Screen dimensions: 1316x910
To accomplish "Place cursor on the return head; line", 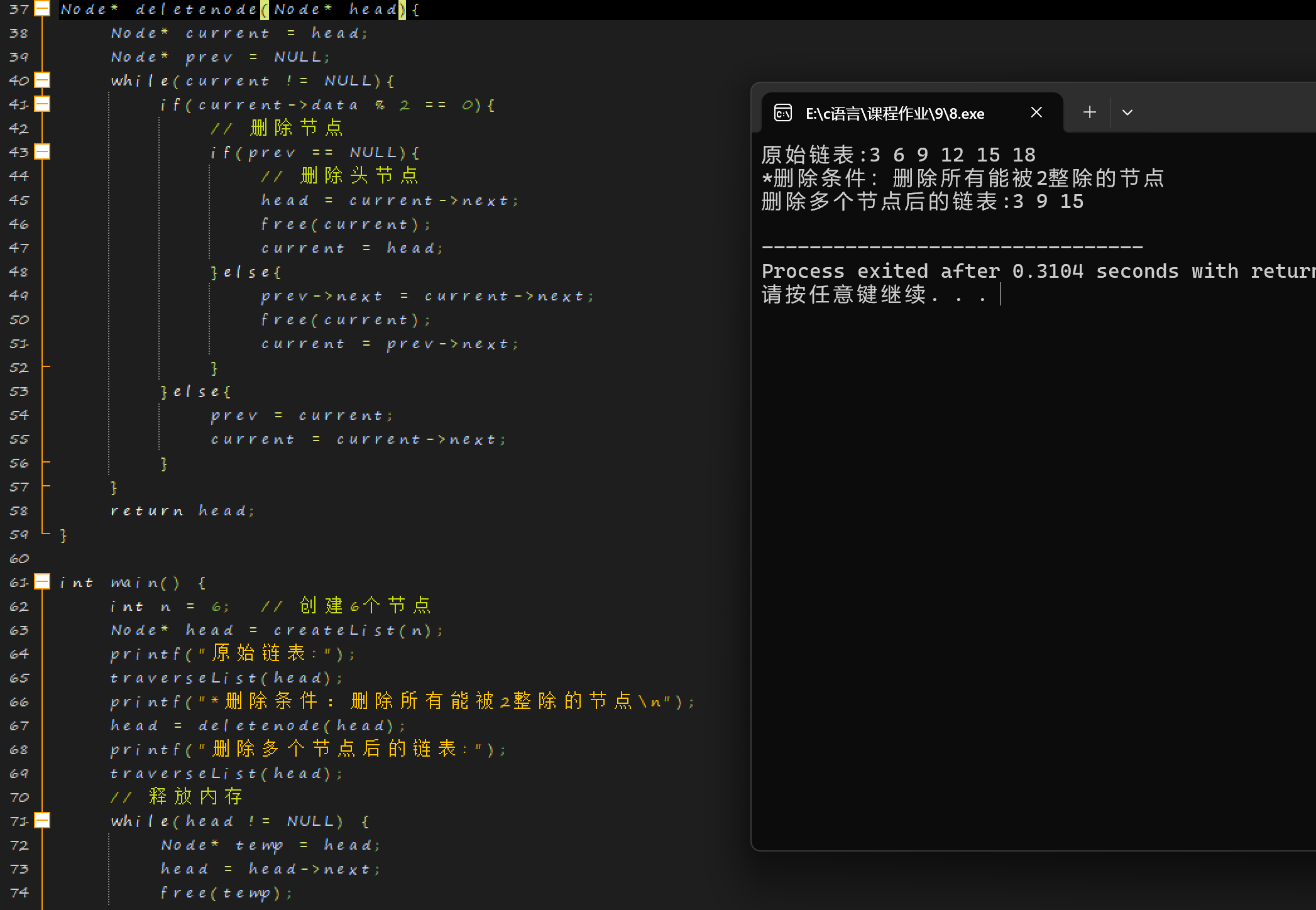I will click(182, 511).
